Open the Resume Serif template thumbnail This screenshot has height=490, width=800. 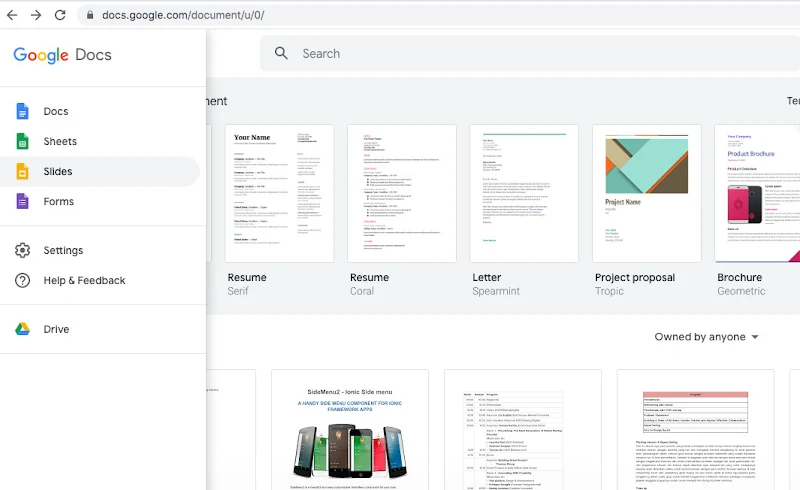pyautogui.click(x=280, y=193)
